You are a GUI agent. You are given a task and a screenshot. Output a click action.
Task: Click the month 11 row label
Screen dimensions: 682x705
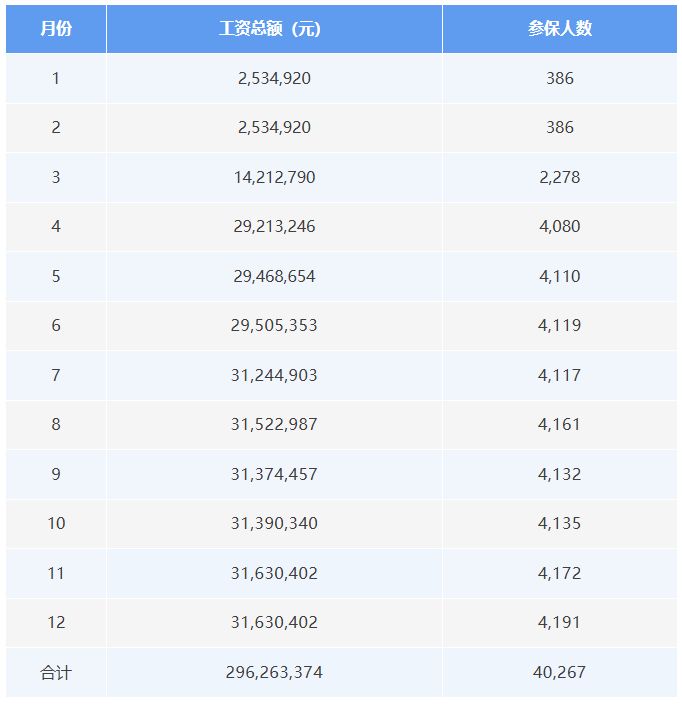pyautogui.click(x=56, y=573)
